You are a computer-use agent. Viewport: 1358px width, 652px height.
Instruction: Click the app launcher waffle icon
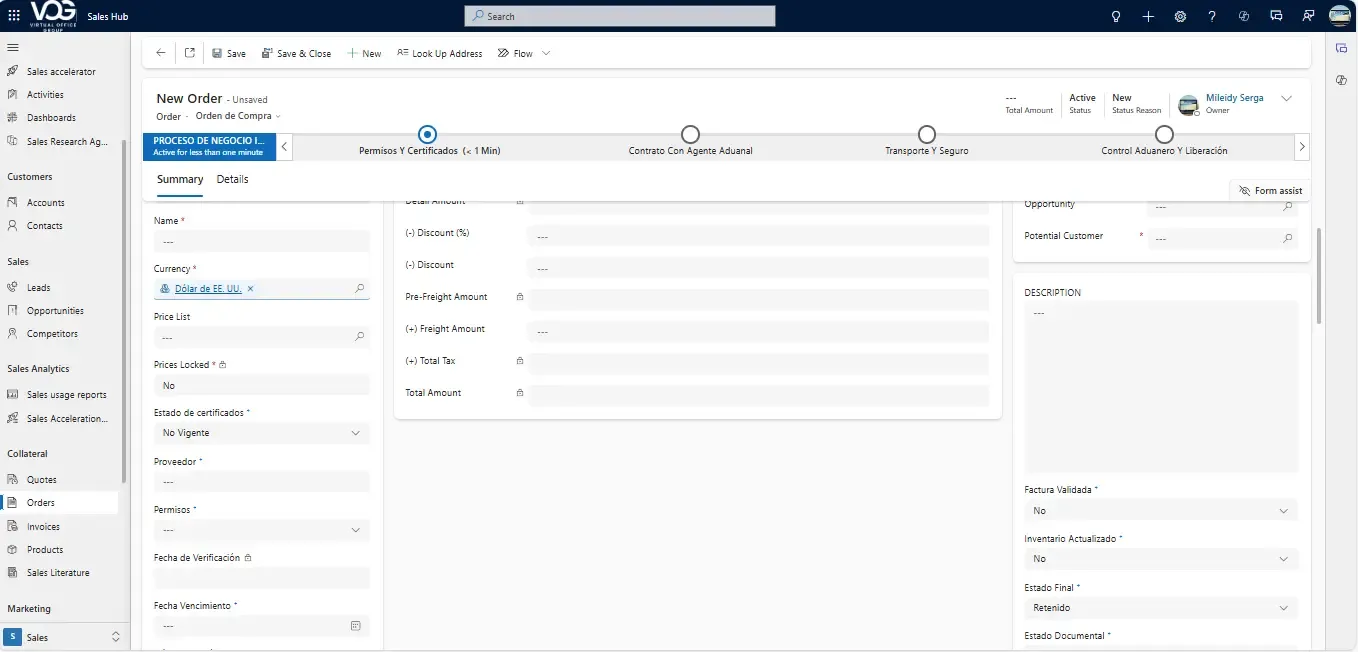pos(13,16)
